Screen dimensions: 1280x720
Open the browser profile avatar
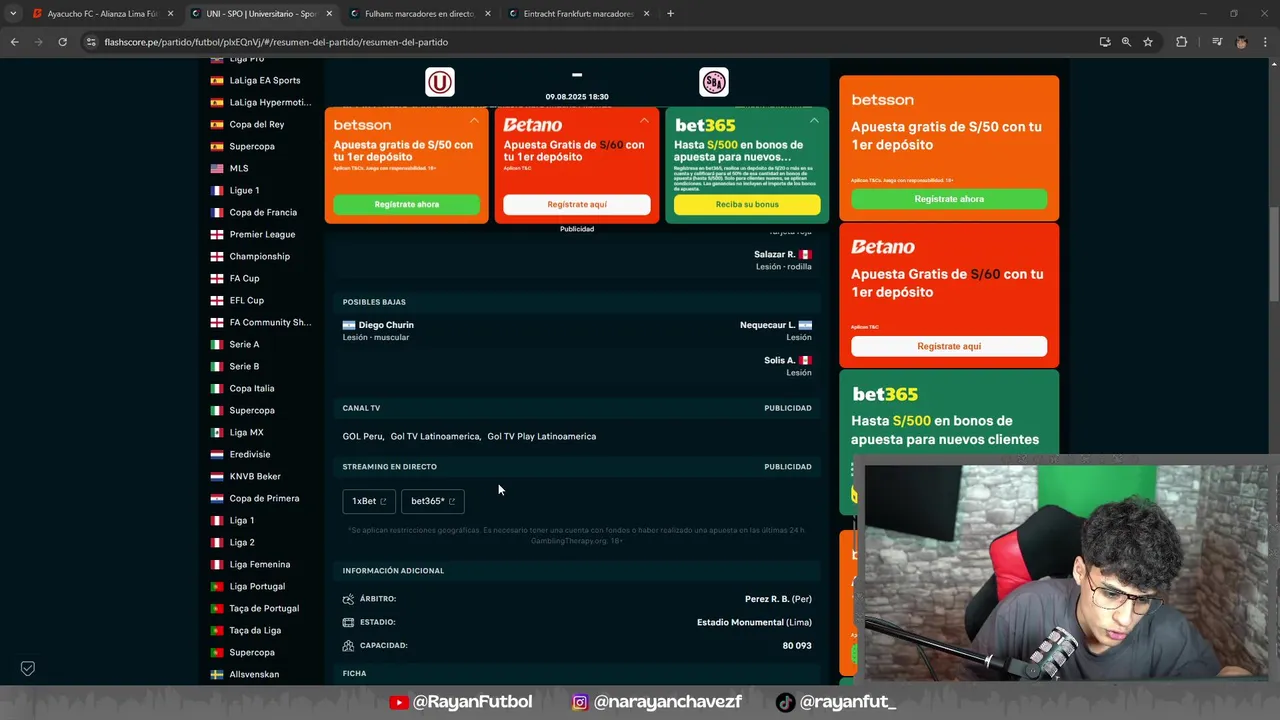click(1241, 42)
